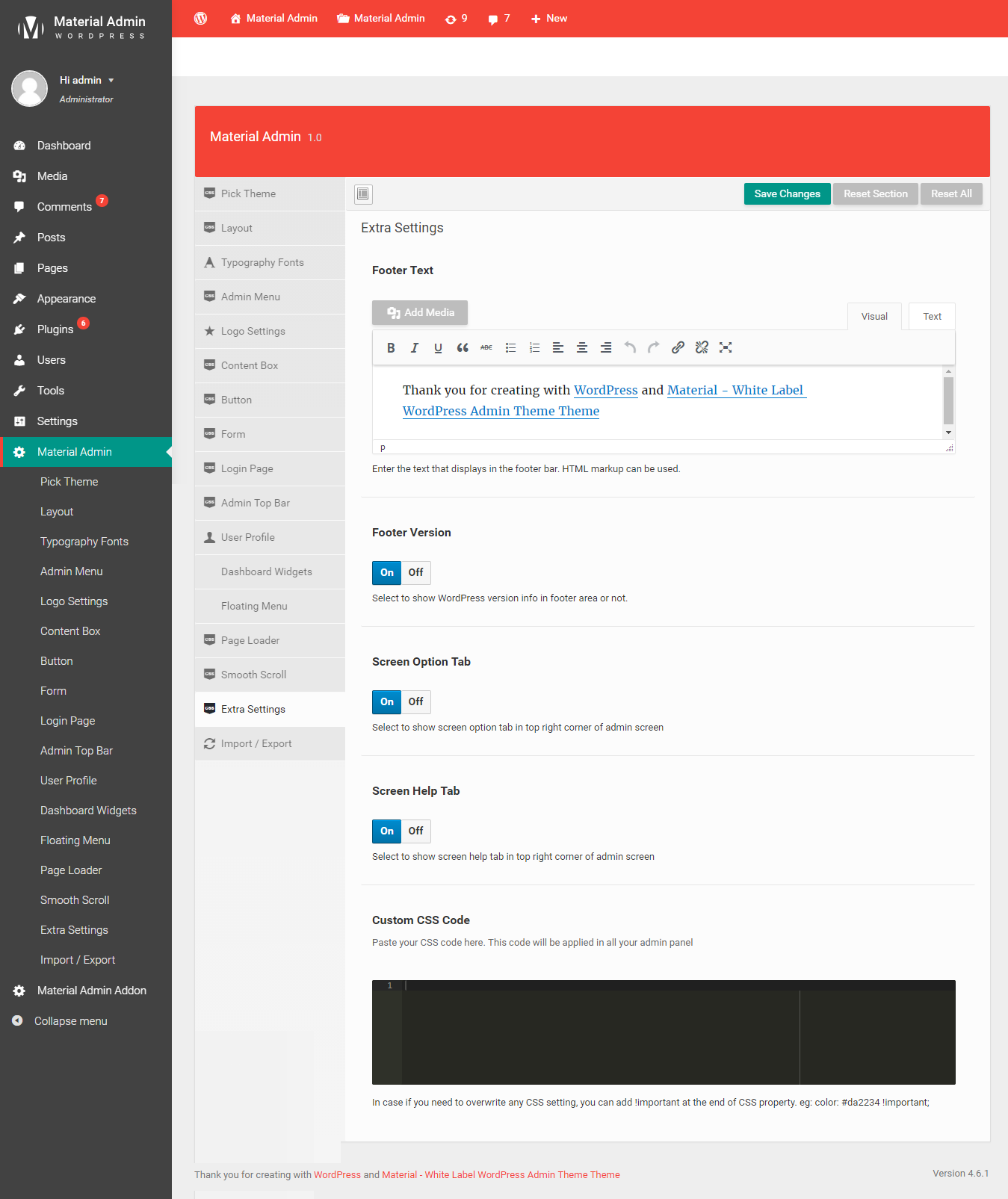Screen dimensions: 1008x1199
Task: Open Comments in sidebar
Action: click(86, 207)
